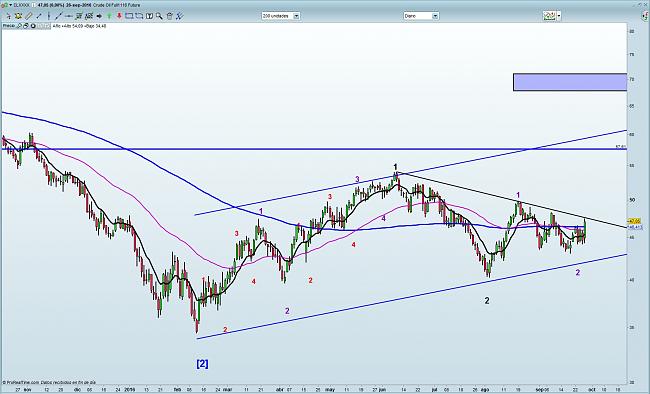Open the instrument selector arrow in title bar

10,5
